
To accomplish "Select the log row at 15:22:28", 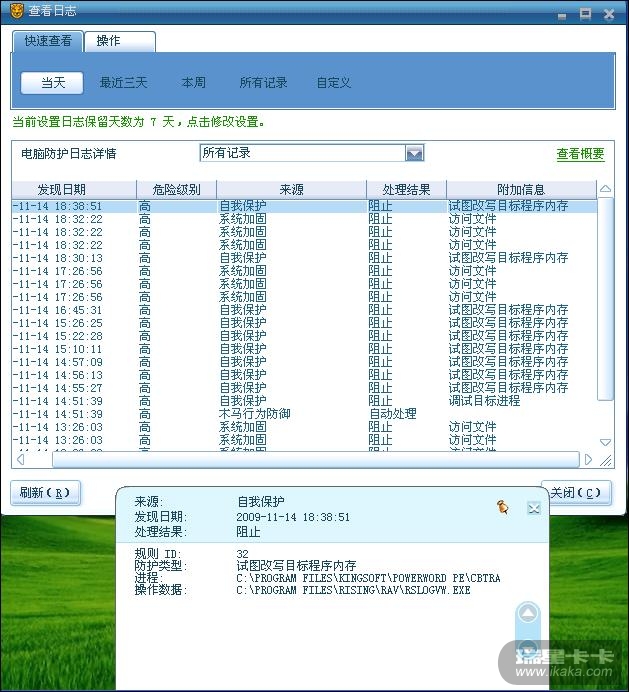I will [x=305, y=336].
